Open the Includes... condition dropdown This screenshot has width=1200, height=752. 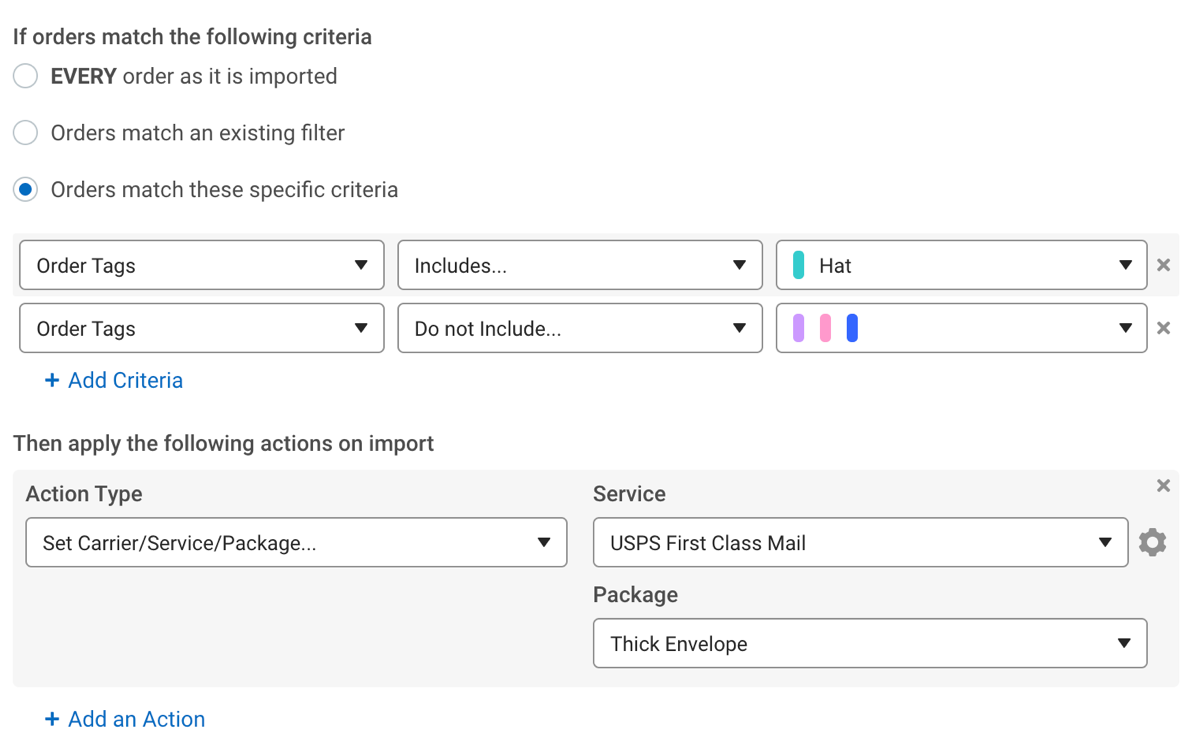coord(580,265)
